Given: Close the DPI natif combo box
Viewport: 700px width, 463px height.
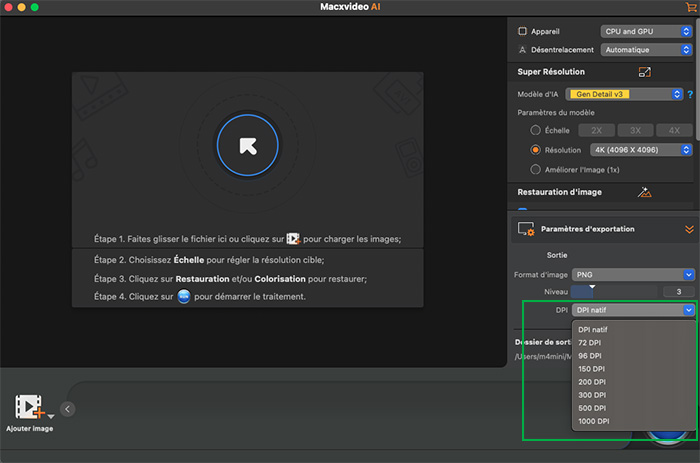Looking at the screenshot, I should tap(633, 310).
